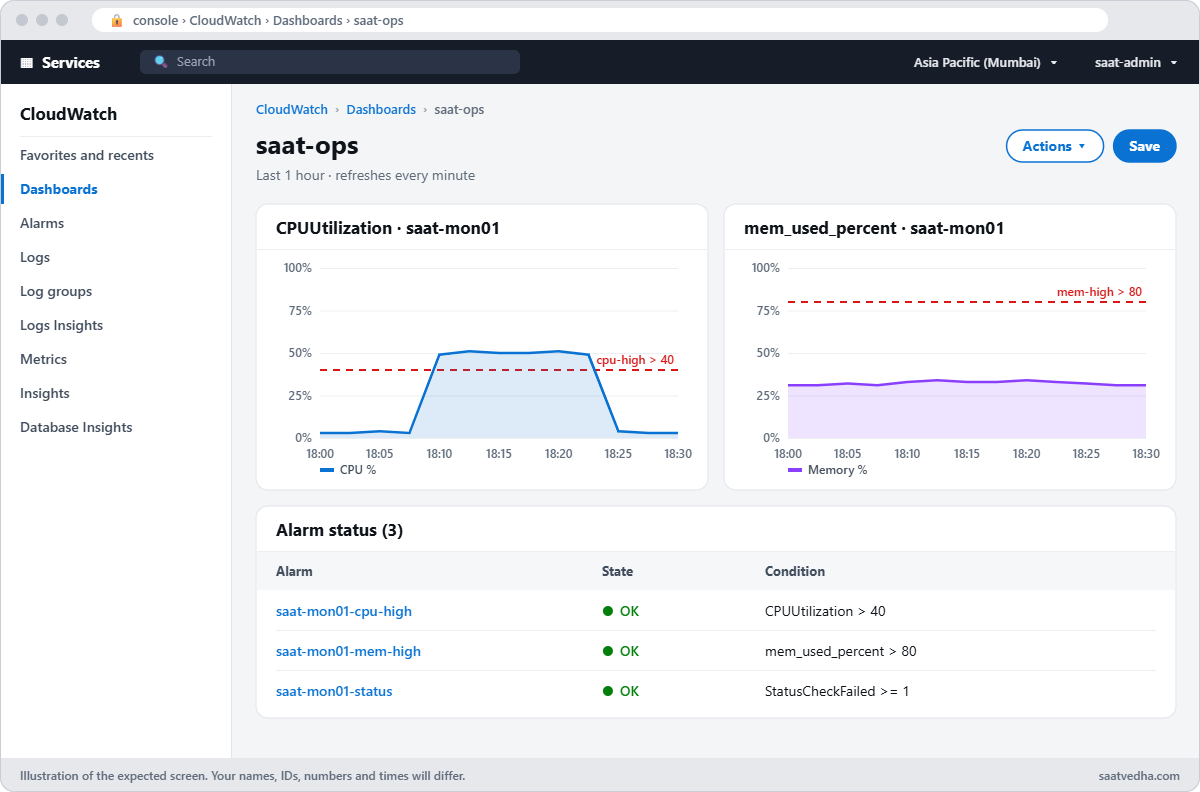Viewport: 1200px width, 792px height.
Task: Click the search magnifier icon
Action: click(161, 62)
